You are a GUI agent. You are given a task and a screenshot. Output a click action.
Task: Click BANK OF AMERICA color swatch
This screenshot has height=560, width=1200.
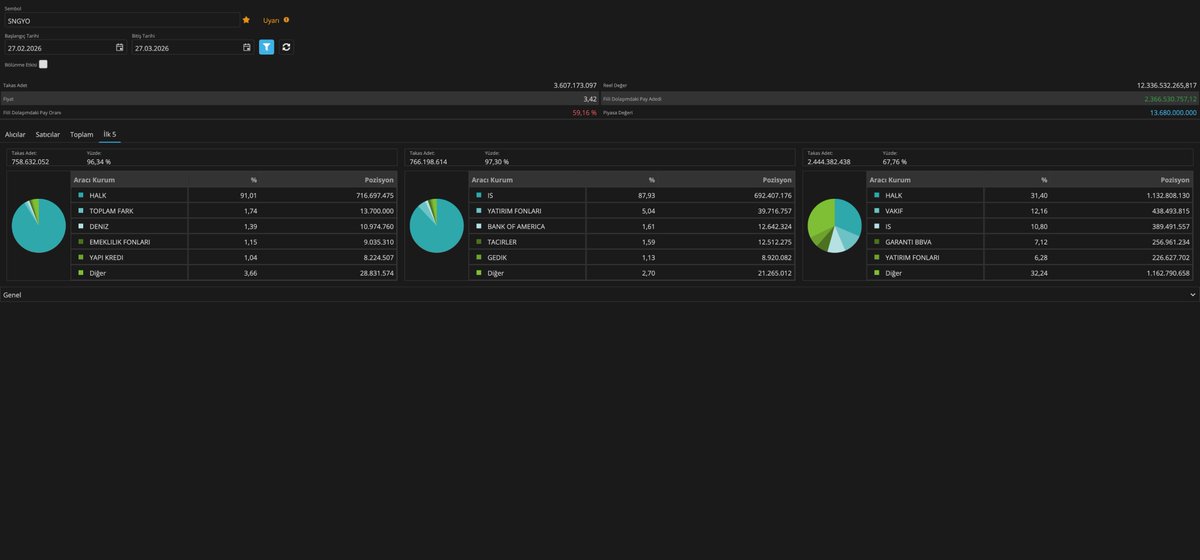(x=478, y=226)
